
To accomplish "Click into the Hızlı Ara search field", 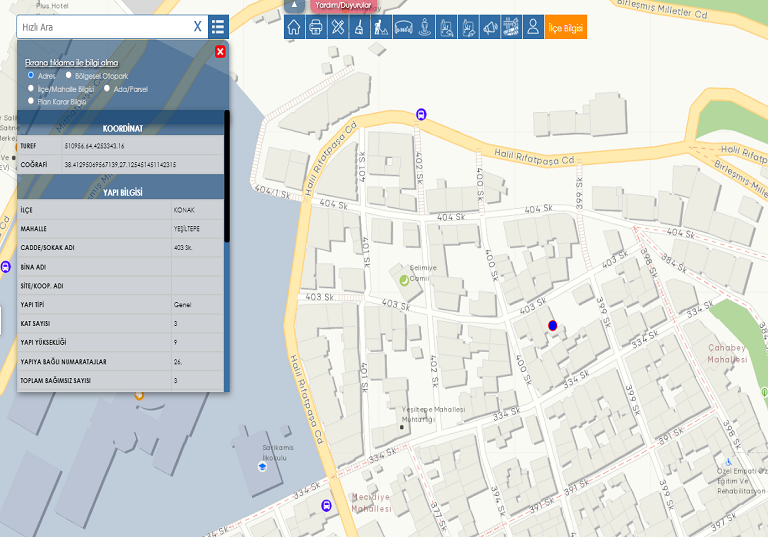I will [x=100, y=27].
